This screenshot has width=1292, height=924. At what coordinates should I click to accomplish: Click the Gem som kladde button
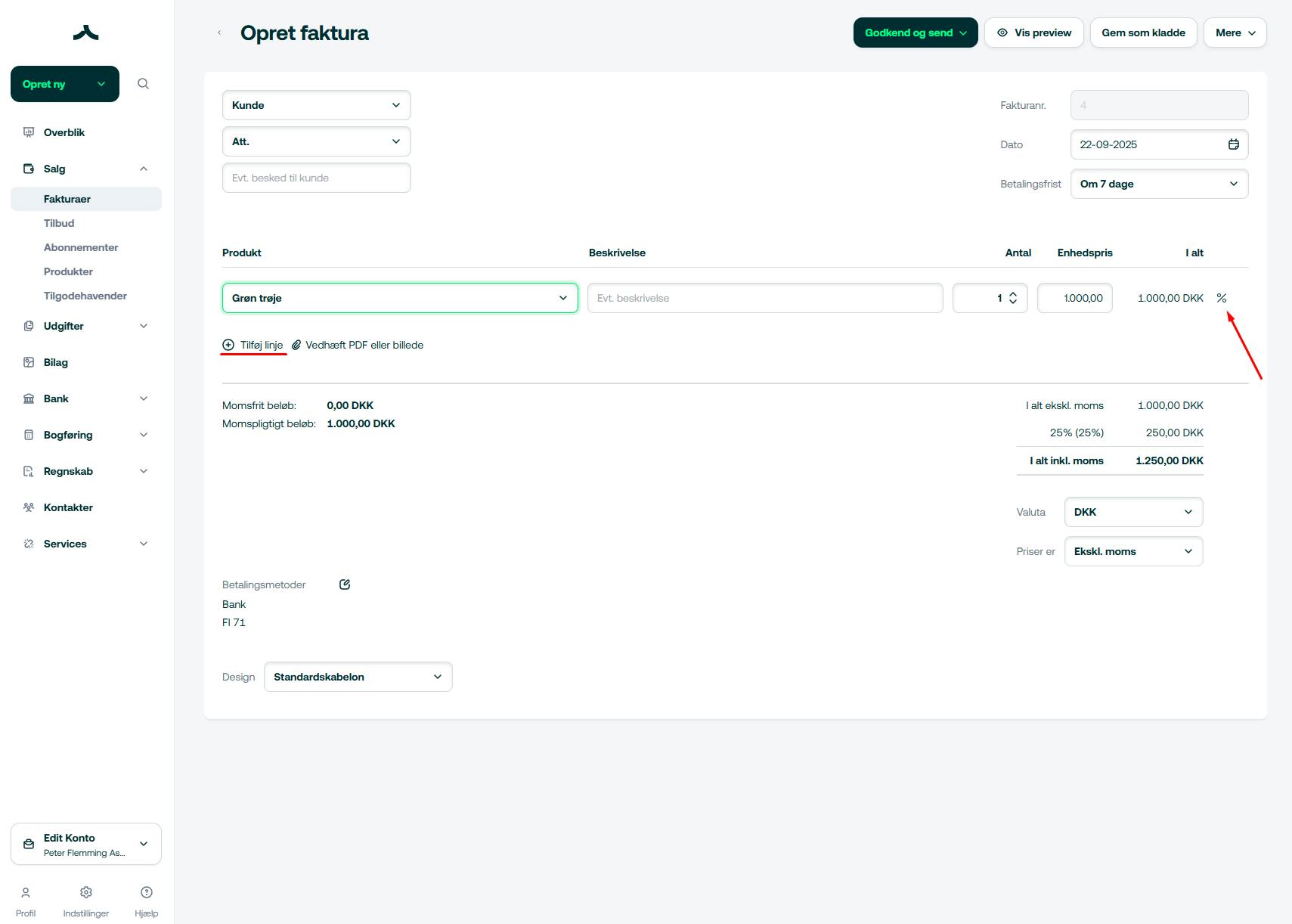tap(1143, 33)
